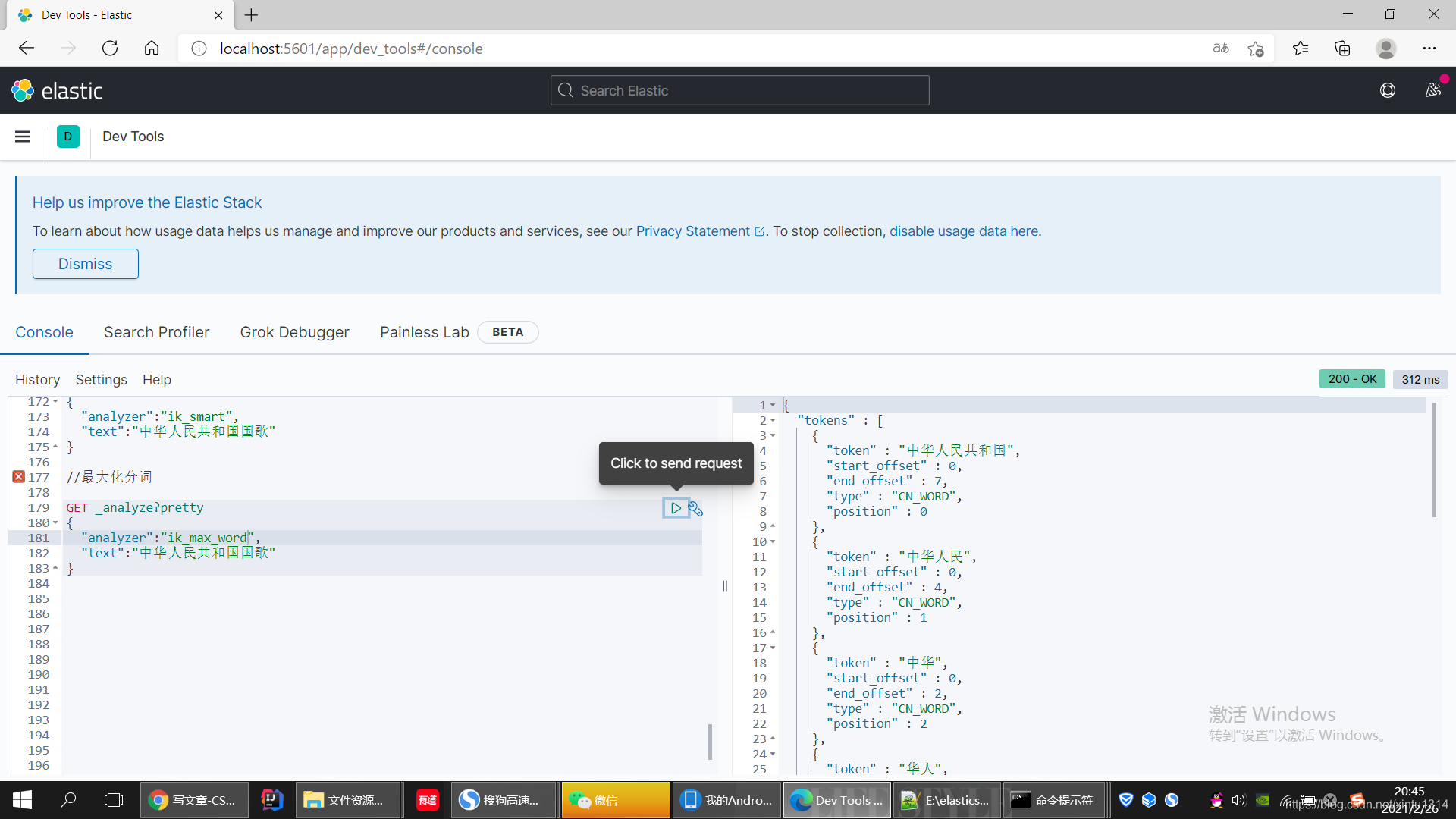Image resolution: width=1456 pixels, height=819 pixels.
Task: Click the error marker beside line 177
Action: click(x=18, y=476)
